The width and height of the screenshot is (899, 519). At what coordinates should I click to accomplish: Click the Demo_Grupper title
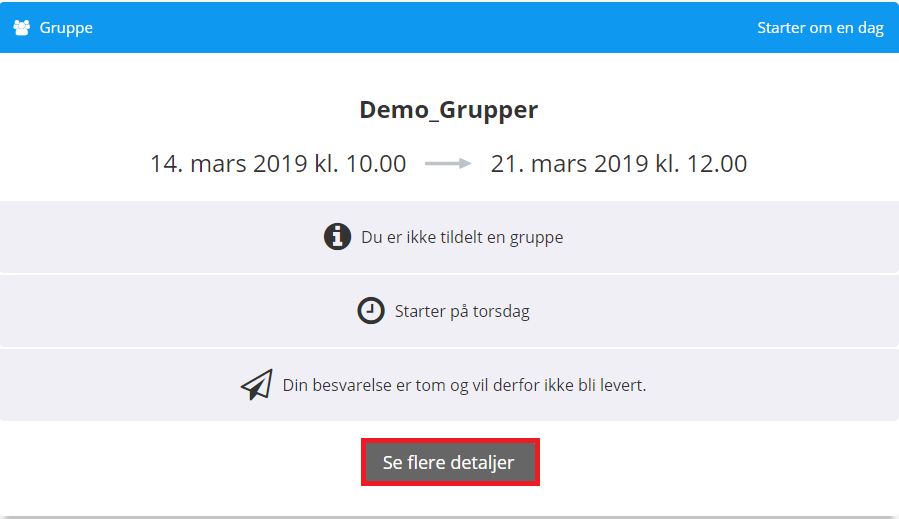click(x=449, y=110)
